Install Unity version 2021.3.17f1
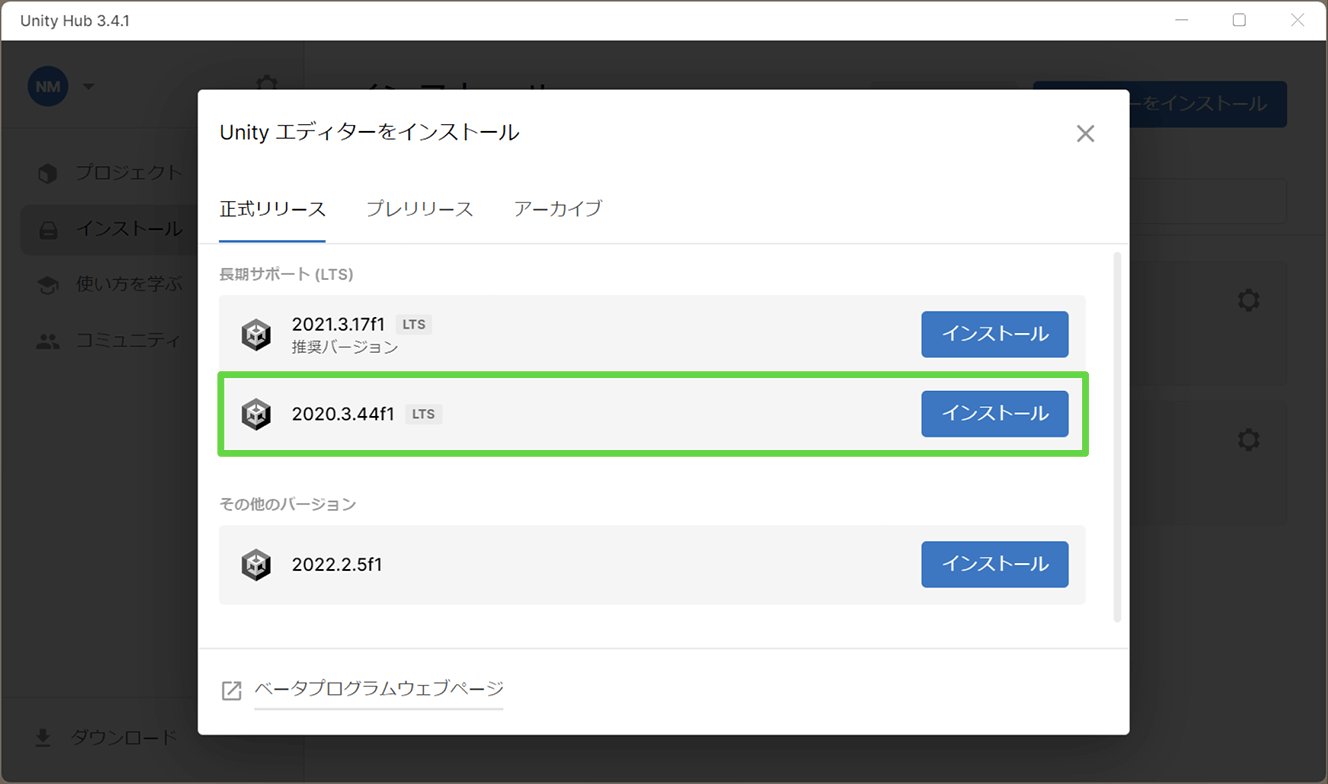Viewport: 1328px width, 784px height. 995,334
